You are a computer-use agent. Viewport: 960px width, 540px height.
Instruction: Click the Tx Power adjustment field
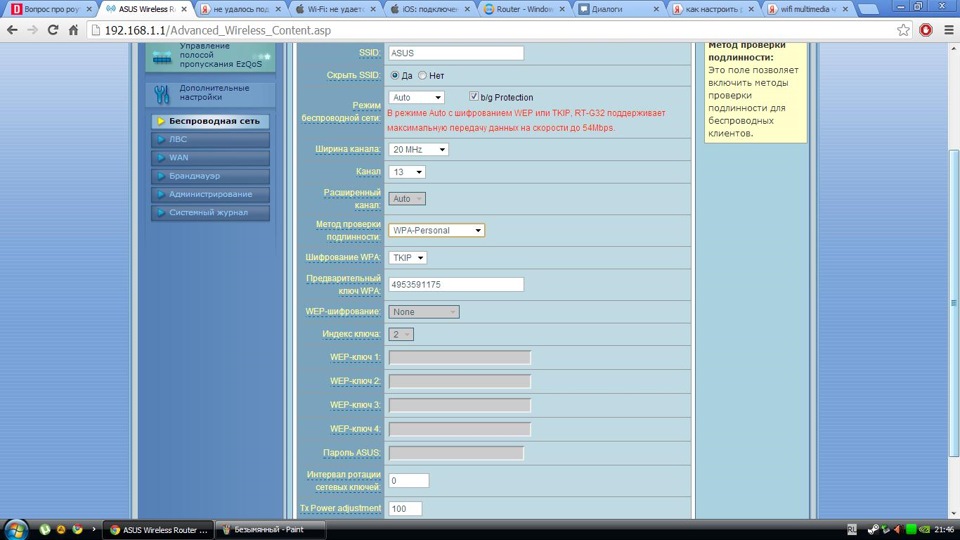405,509
